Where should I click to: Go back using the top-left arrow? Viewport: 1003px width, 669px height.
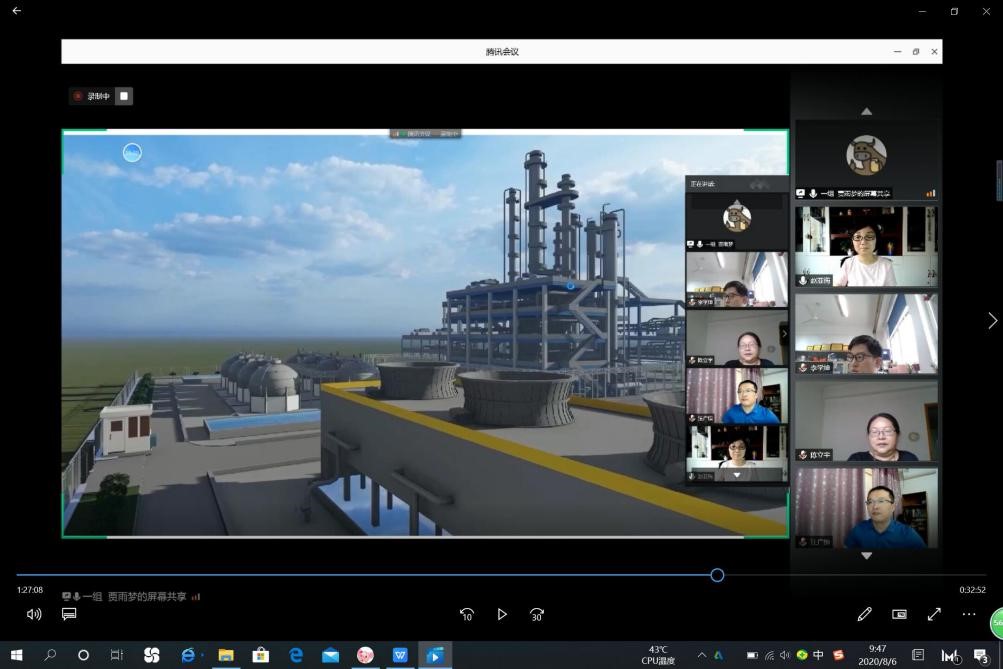tap(16, 11)
